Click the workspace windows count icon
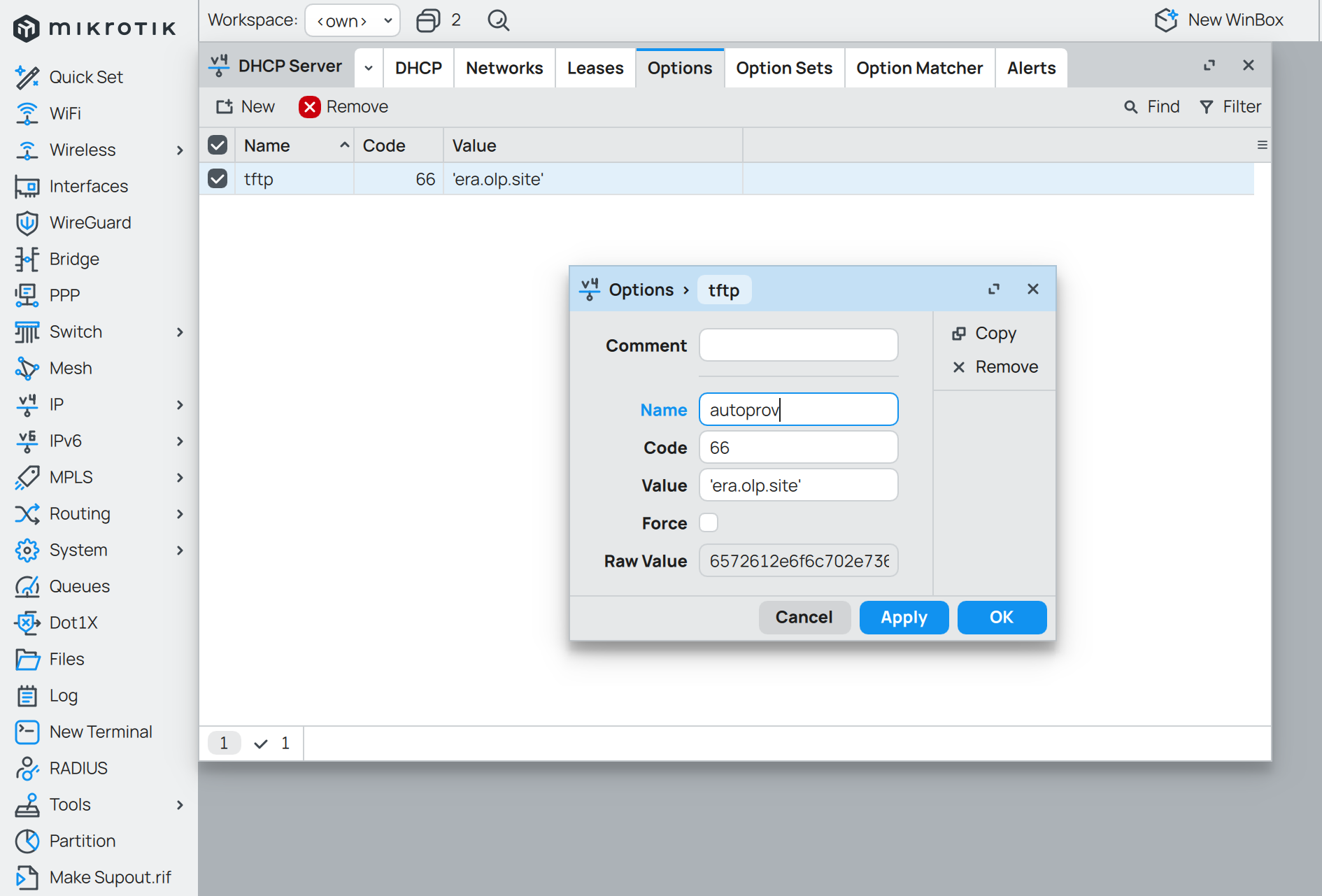 click(428, 20)
